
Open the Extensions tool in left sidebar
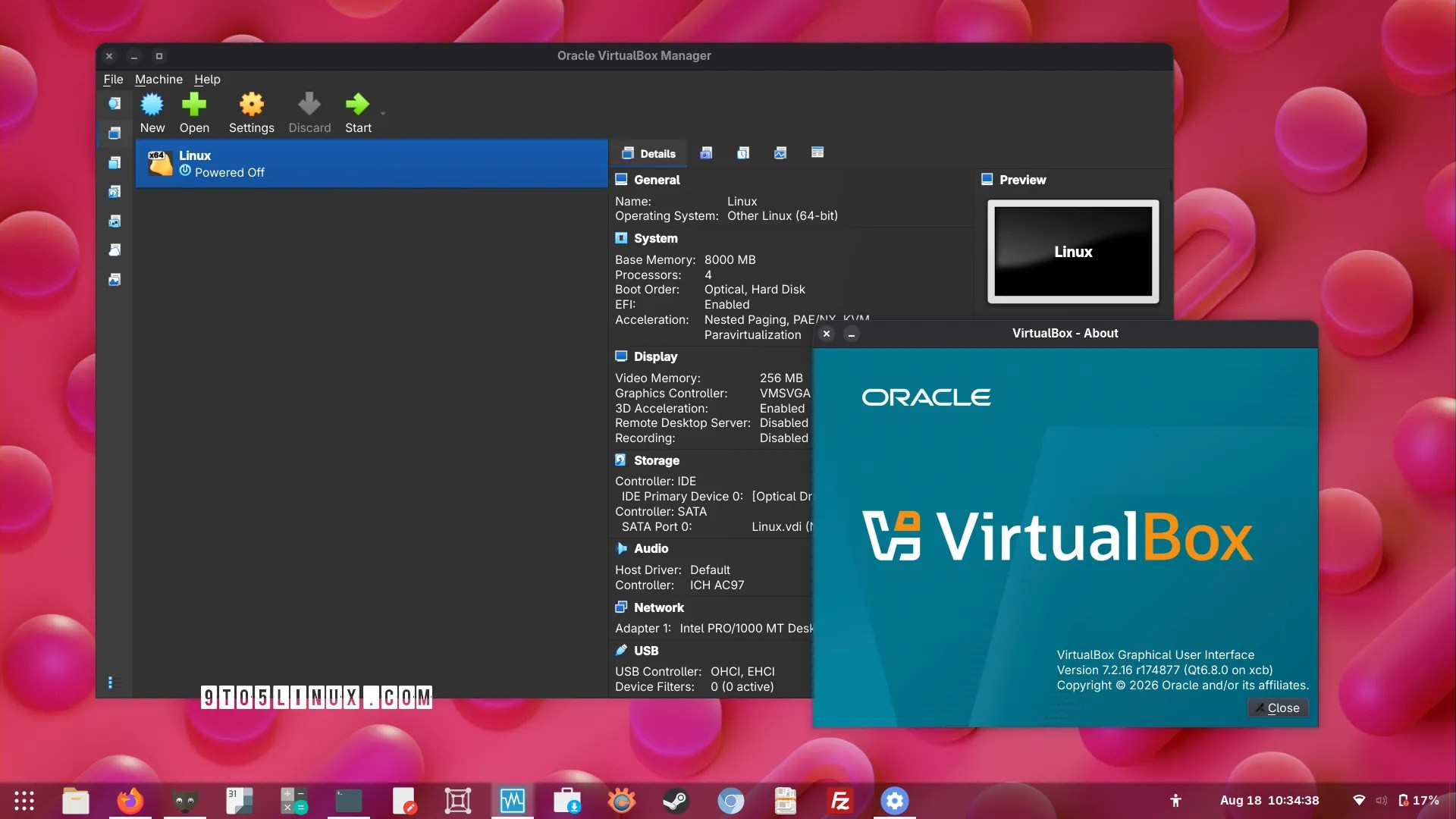click(x=115, y=162)
